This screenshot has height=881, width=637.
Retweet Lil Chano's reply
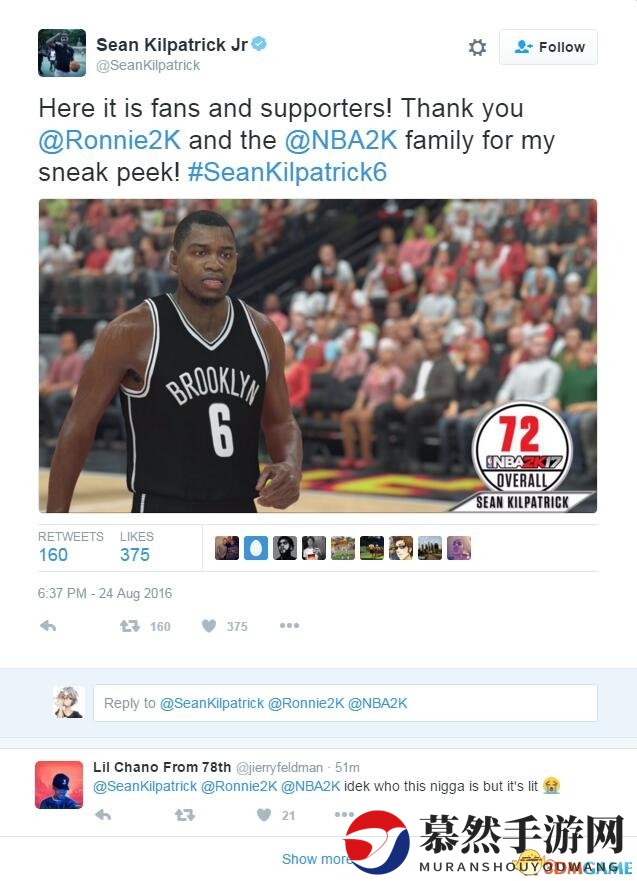185,815
